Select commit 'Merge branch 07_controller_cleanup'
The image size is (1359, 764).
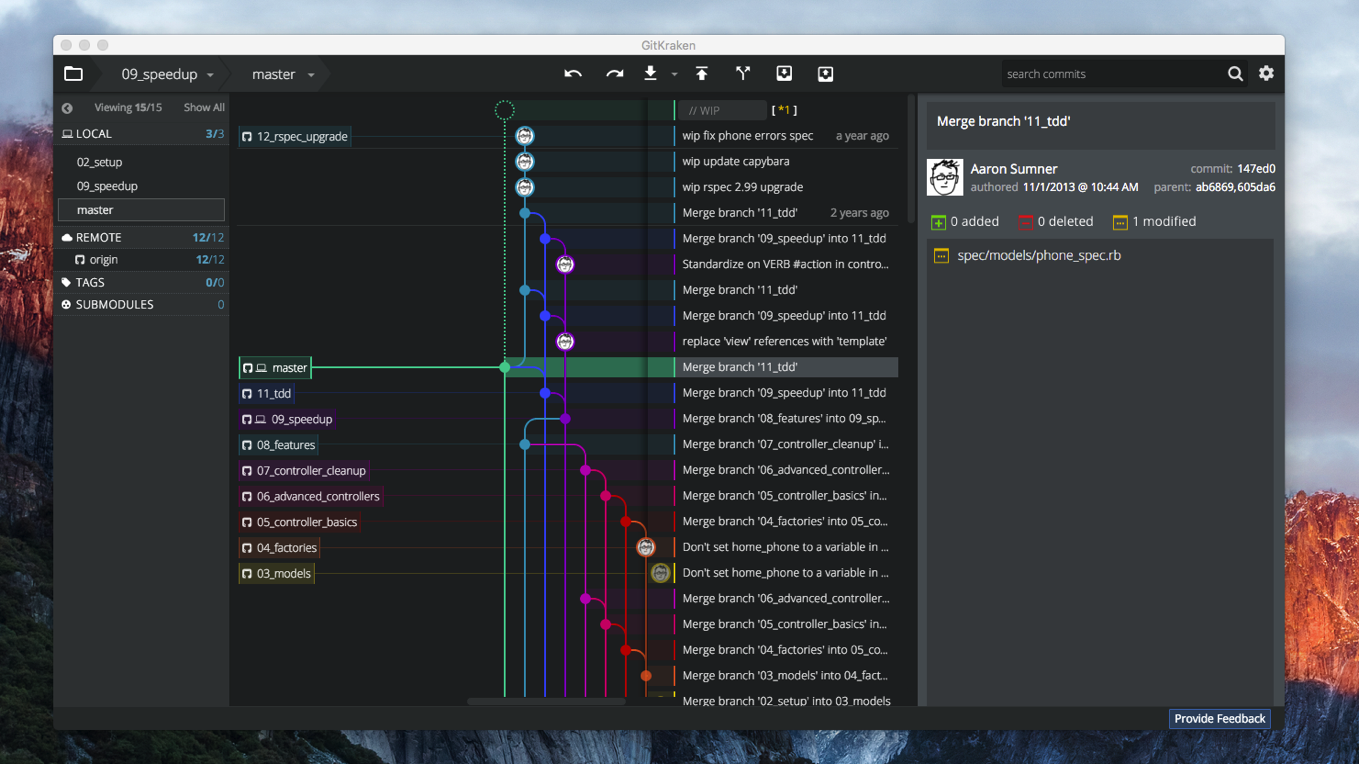(x=786, y=444)
